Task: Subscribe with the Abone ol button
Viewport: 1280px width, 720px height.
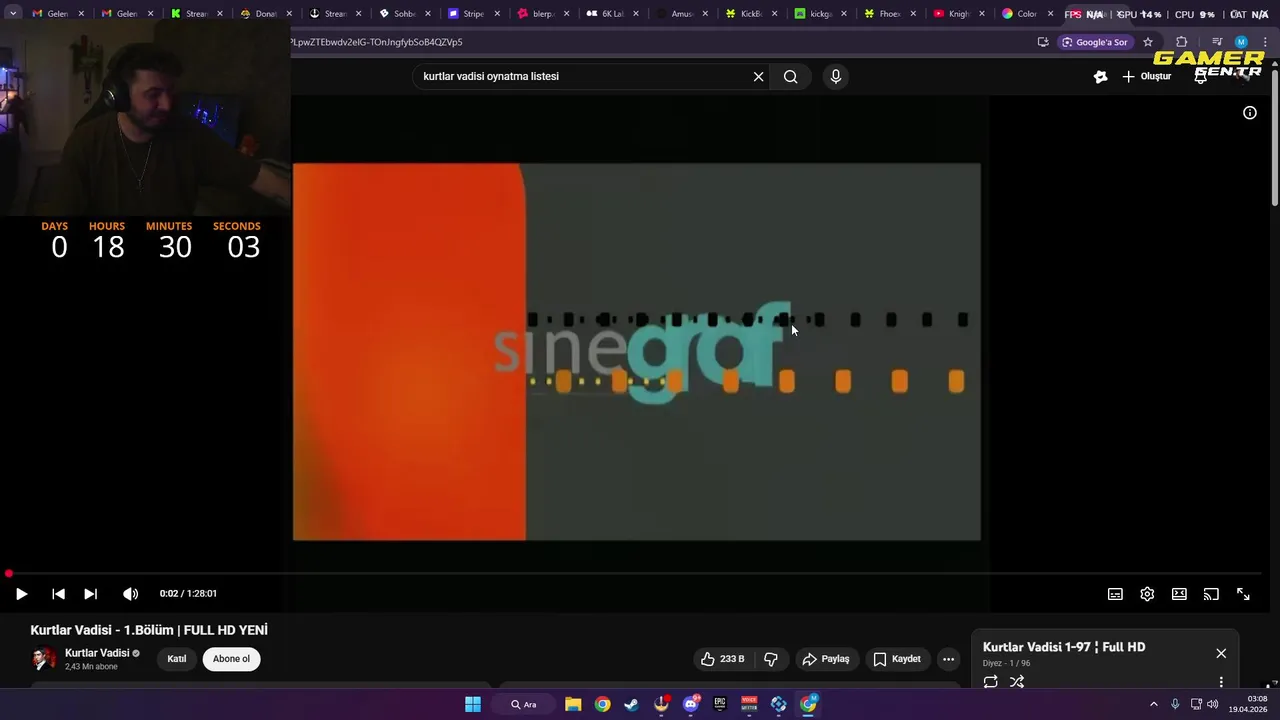Action: pos(231,659)
